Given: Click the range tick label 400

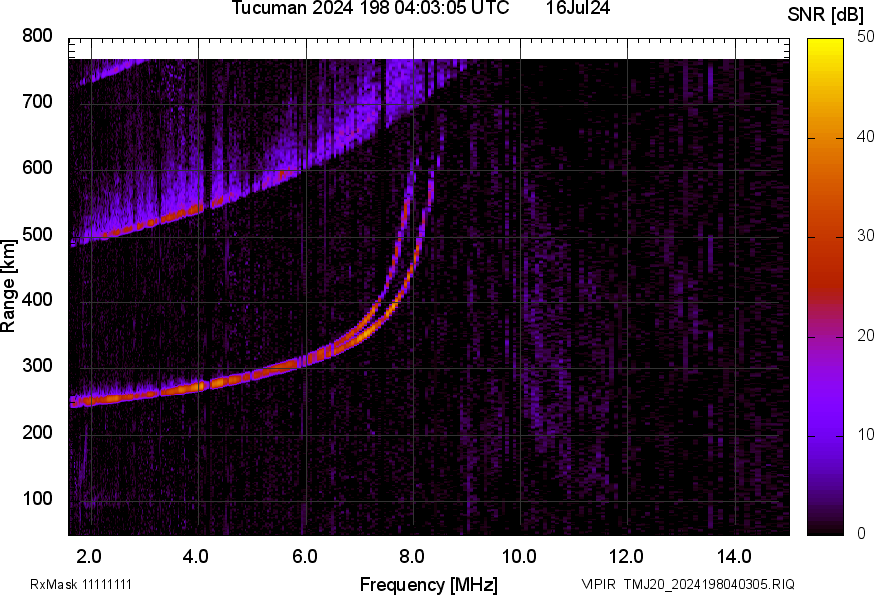Looking at the screenshot, I should pos(37,300).
